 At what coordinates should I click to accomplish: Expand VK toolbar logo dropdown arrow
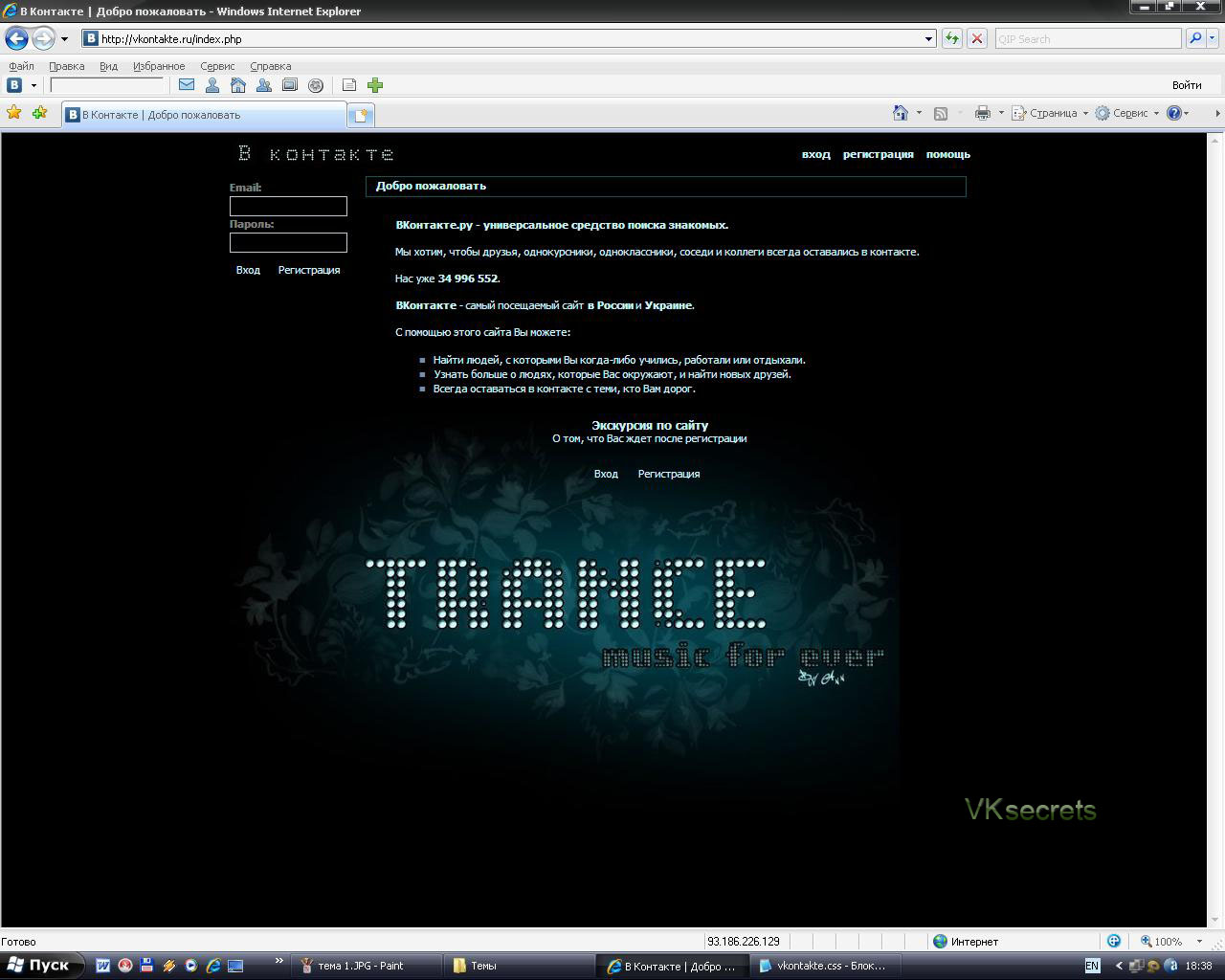(x=33, y=85)
